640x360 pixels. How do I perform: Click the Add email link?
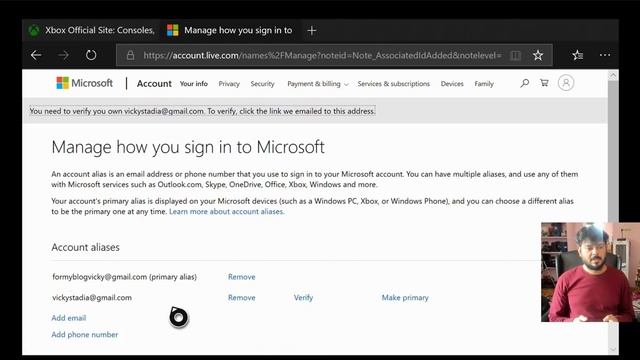(69, 318)
